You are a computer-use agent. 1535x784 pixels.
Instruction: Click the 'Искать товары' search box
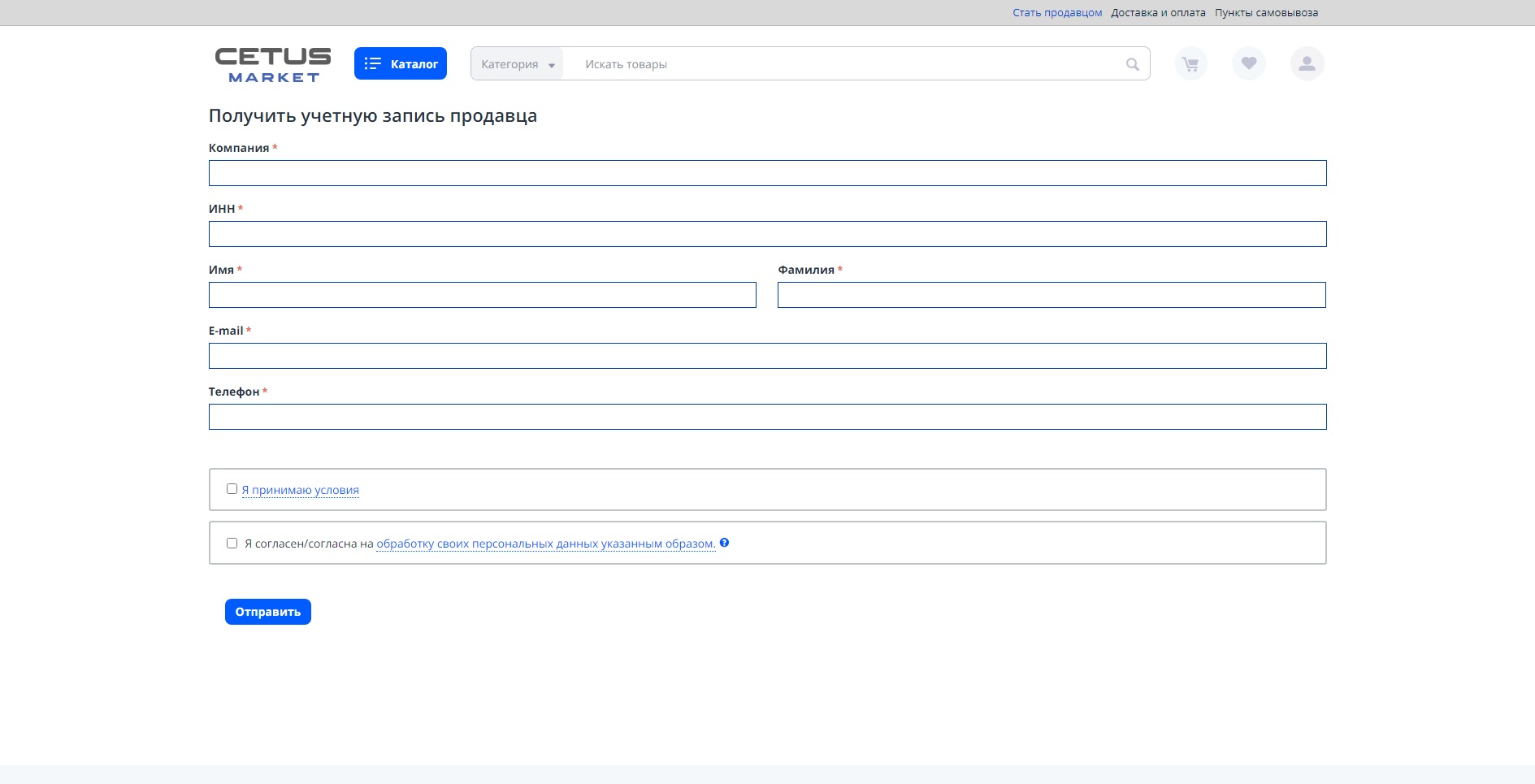[845, 64]
